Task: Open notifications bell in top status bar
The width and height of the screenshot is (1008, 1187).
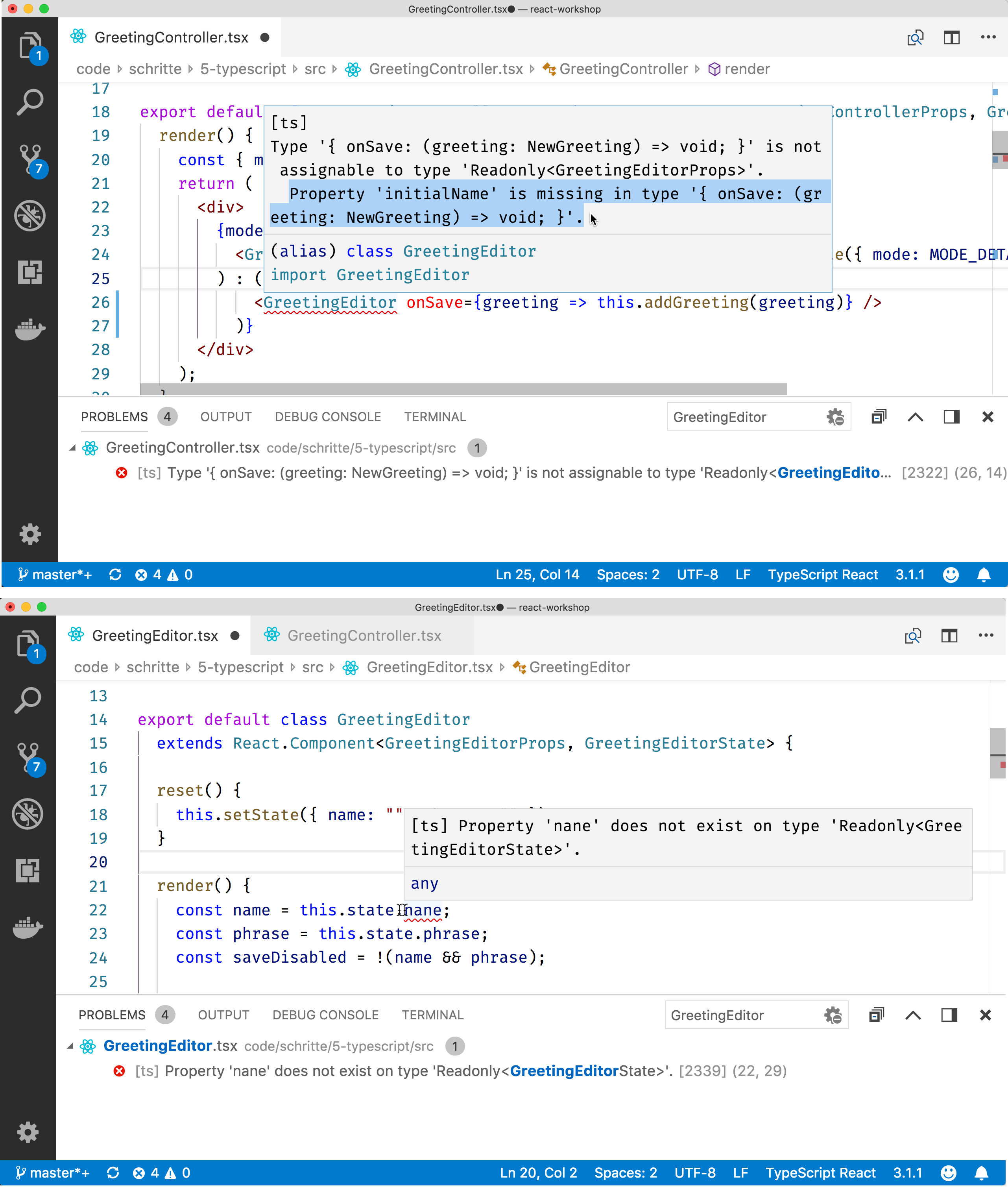Action: pyautogui.click(x=984, y=574)
